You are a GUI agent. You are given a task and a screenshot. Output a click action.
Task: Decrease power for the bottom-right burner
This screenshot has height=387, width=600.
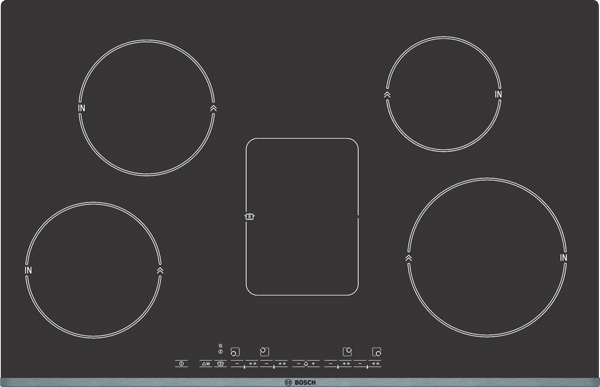click(360, 364)
